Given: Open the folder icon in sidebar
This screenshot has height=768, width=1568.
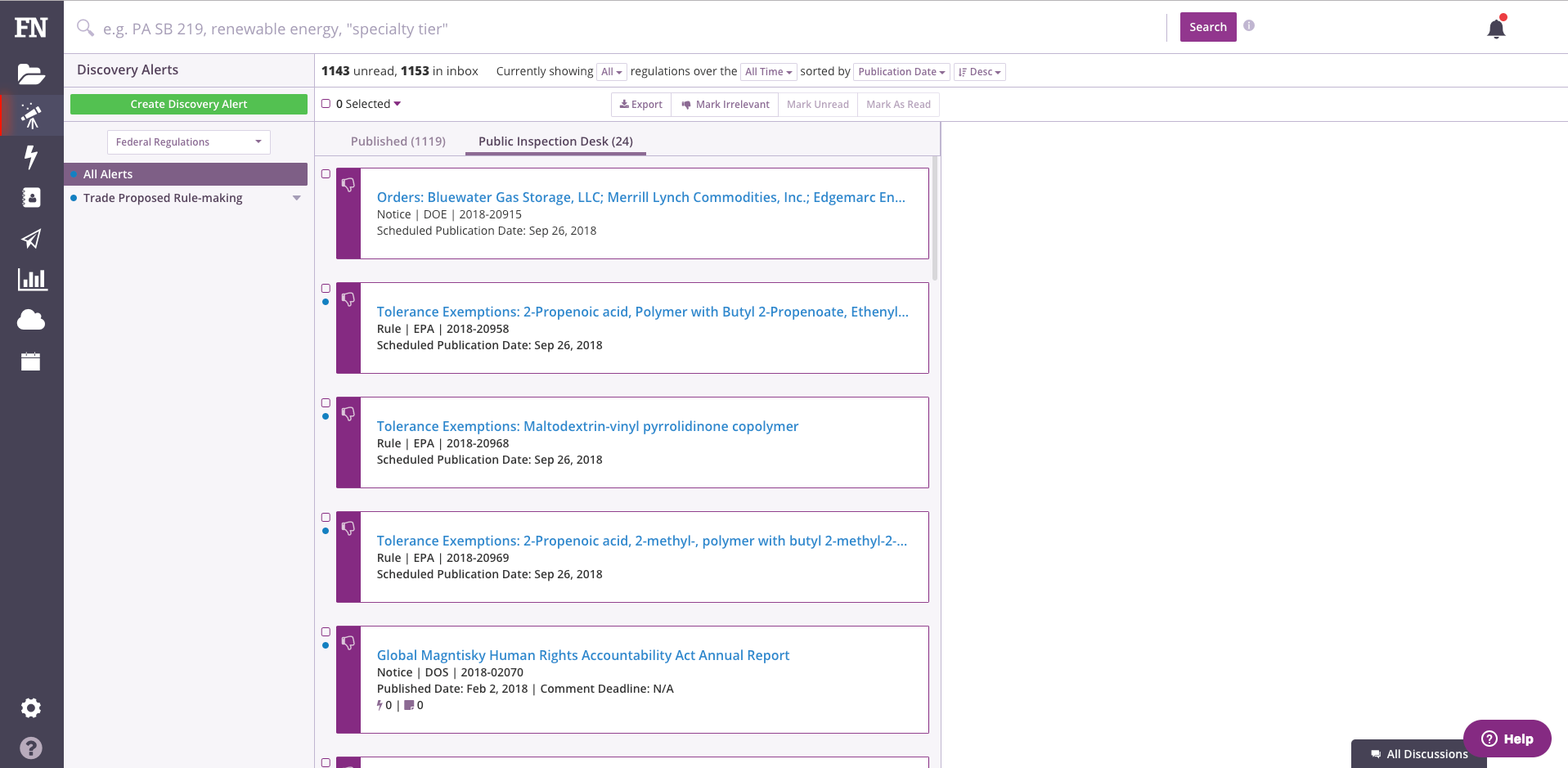Looking at the screenshot, I should (x=31, y=74).
